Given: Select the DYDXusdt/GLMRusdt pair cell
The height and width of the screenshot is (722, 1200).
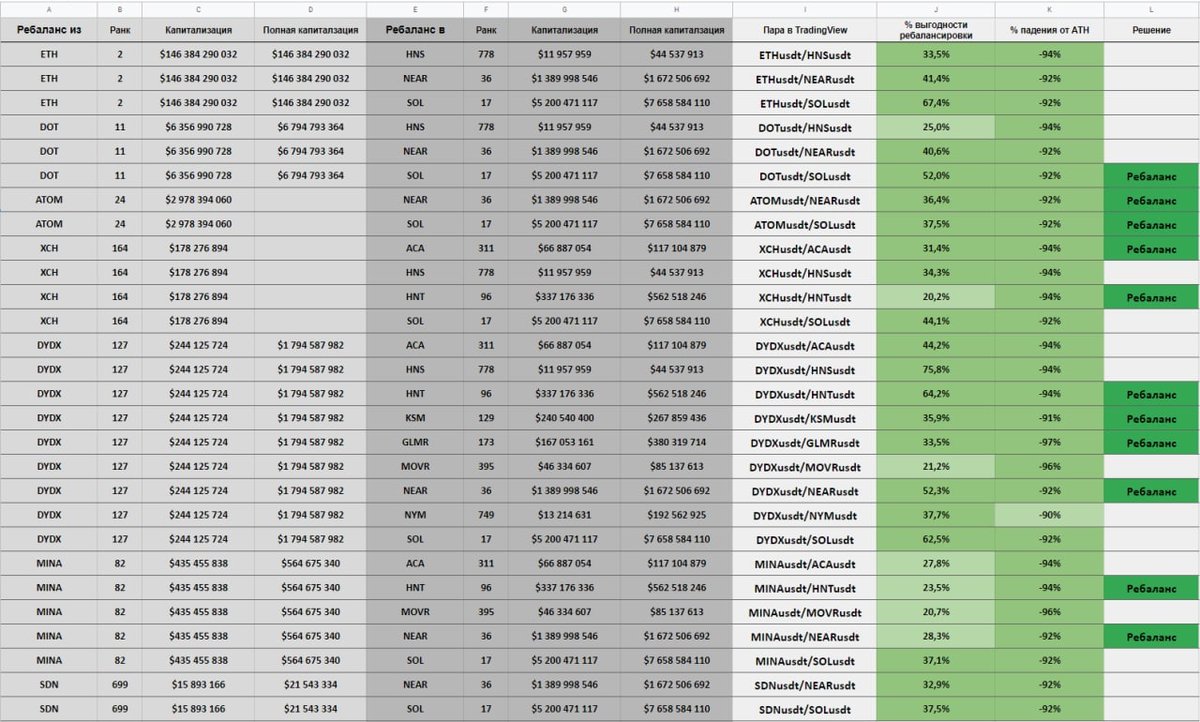Looking at the screenshot, I should [804, 442].
